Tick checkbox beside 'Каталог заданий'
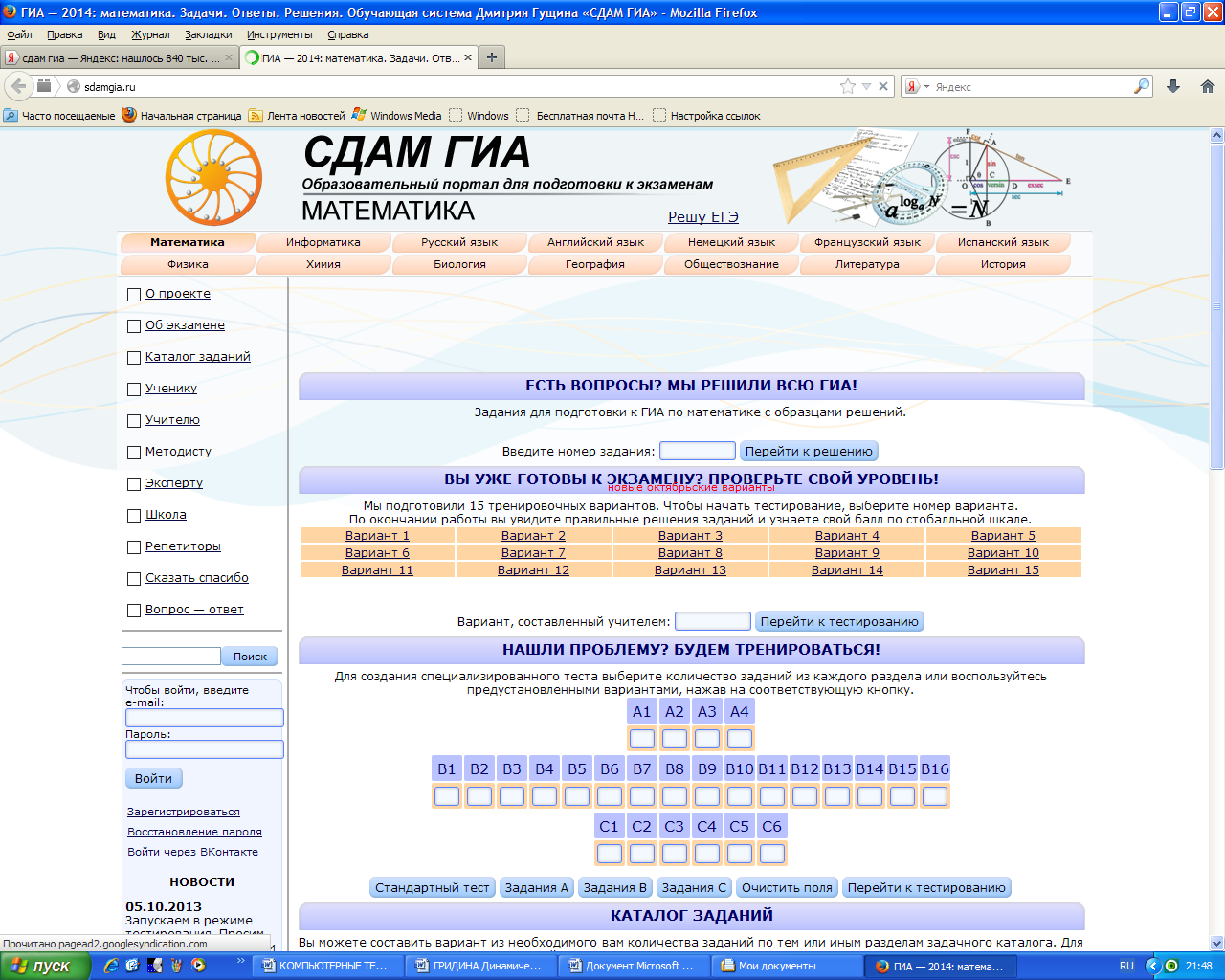The image size is (1225, 980). click(134, 358)
